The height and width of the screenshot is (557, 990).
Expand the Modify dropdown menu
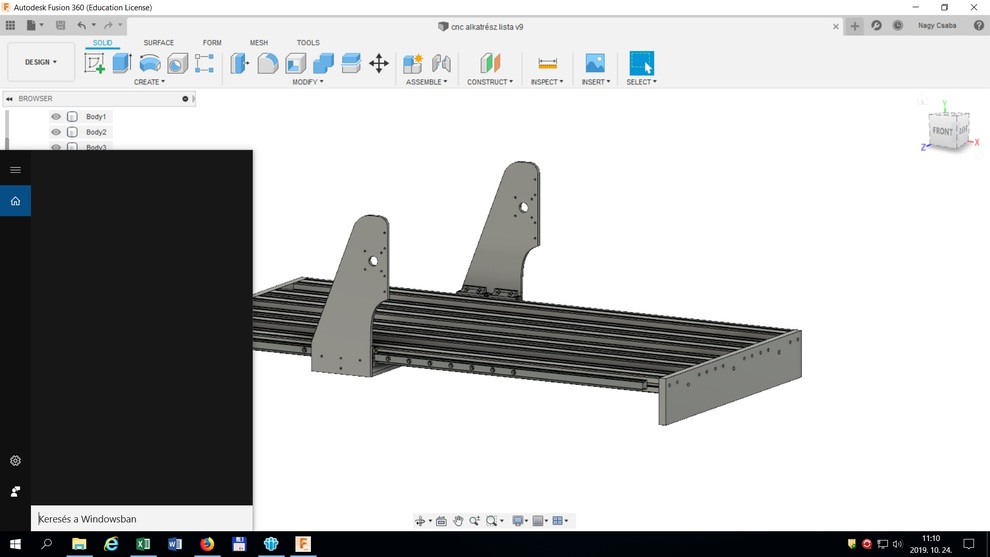pos(308,82)
